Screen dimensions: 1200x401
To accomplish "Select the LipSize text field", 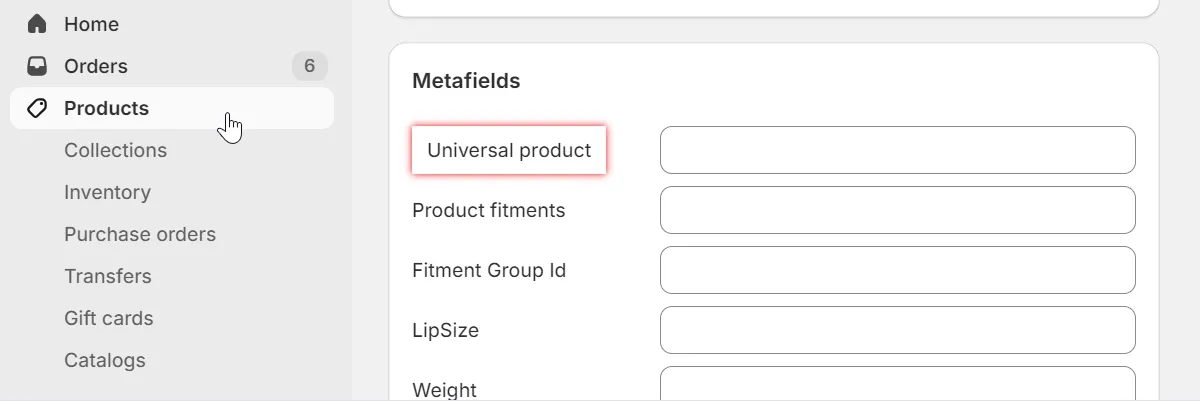I will click(x=897, y=330).
